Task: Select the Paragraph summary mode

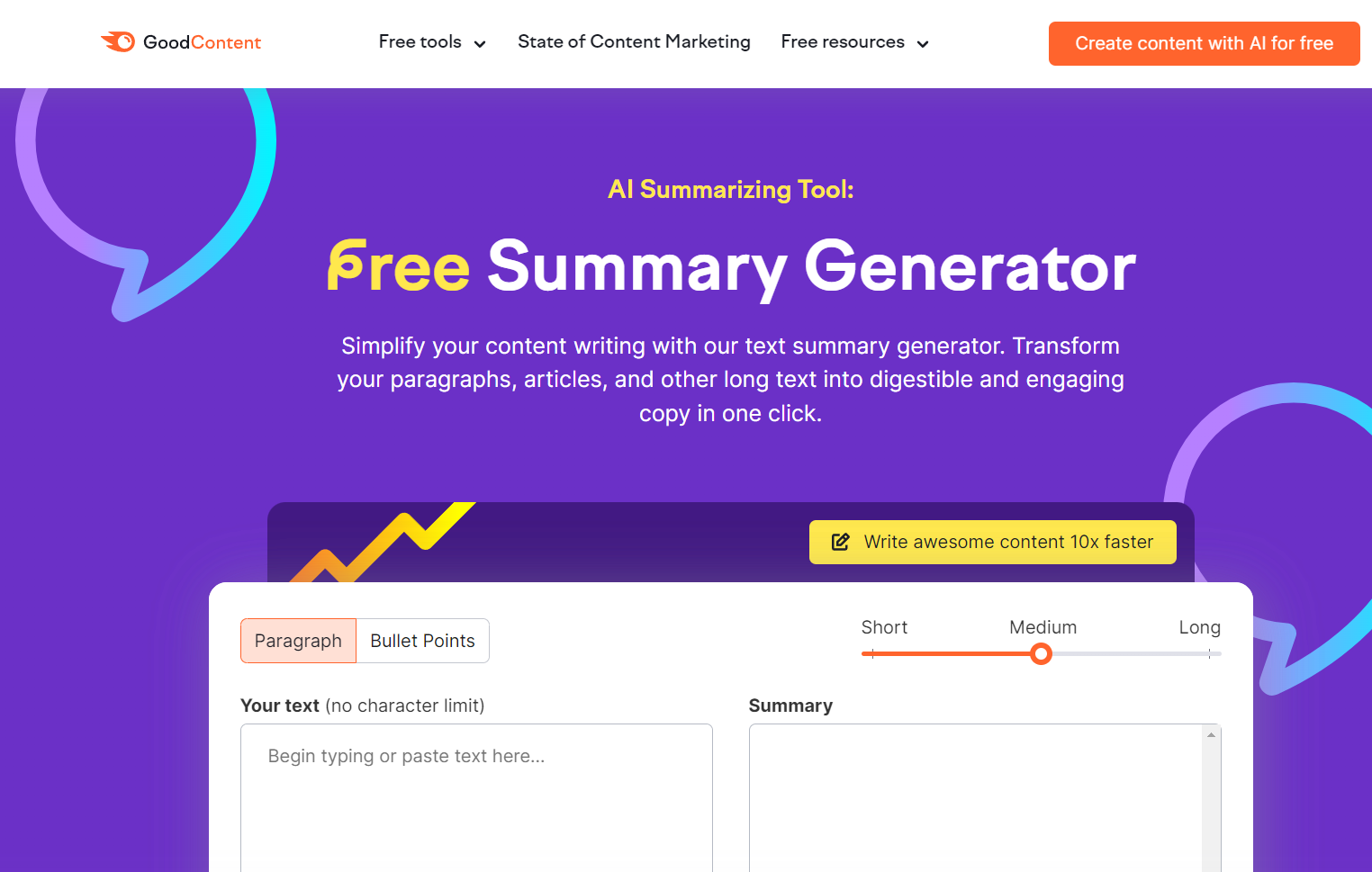Action: click(298, 641)
